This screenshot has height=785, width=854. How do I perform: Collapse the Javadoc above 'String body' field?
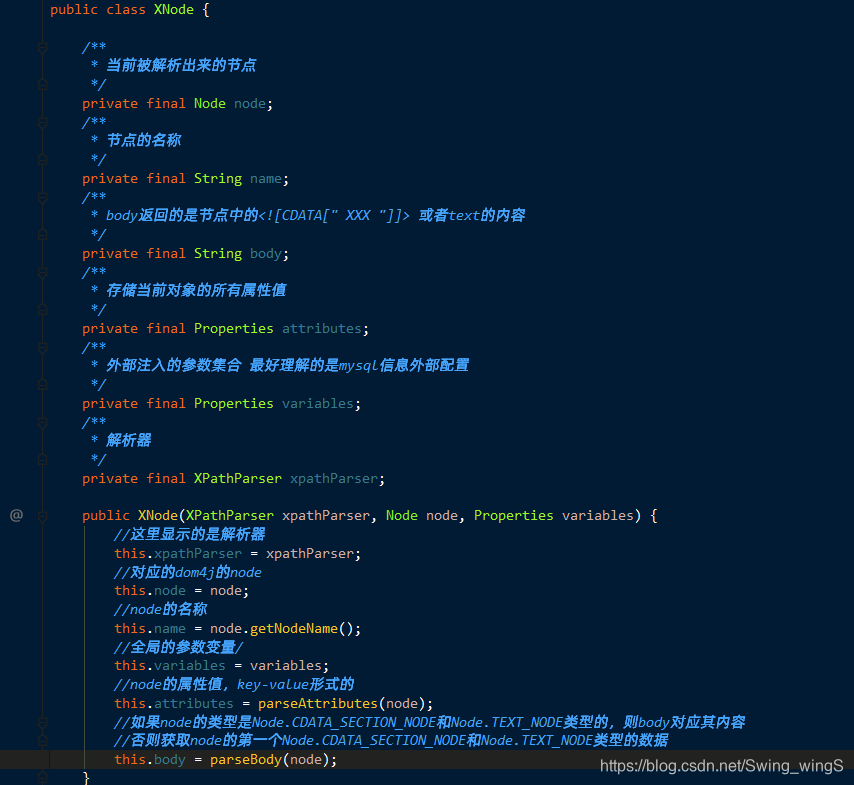click(x=42, y=198)
